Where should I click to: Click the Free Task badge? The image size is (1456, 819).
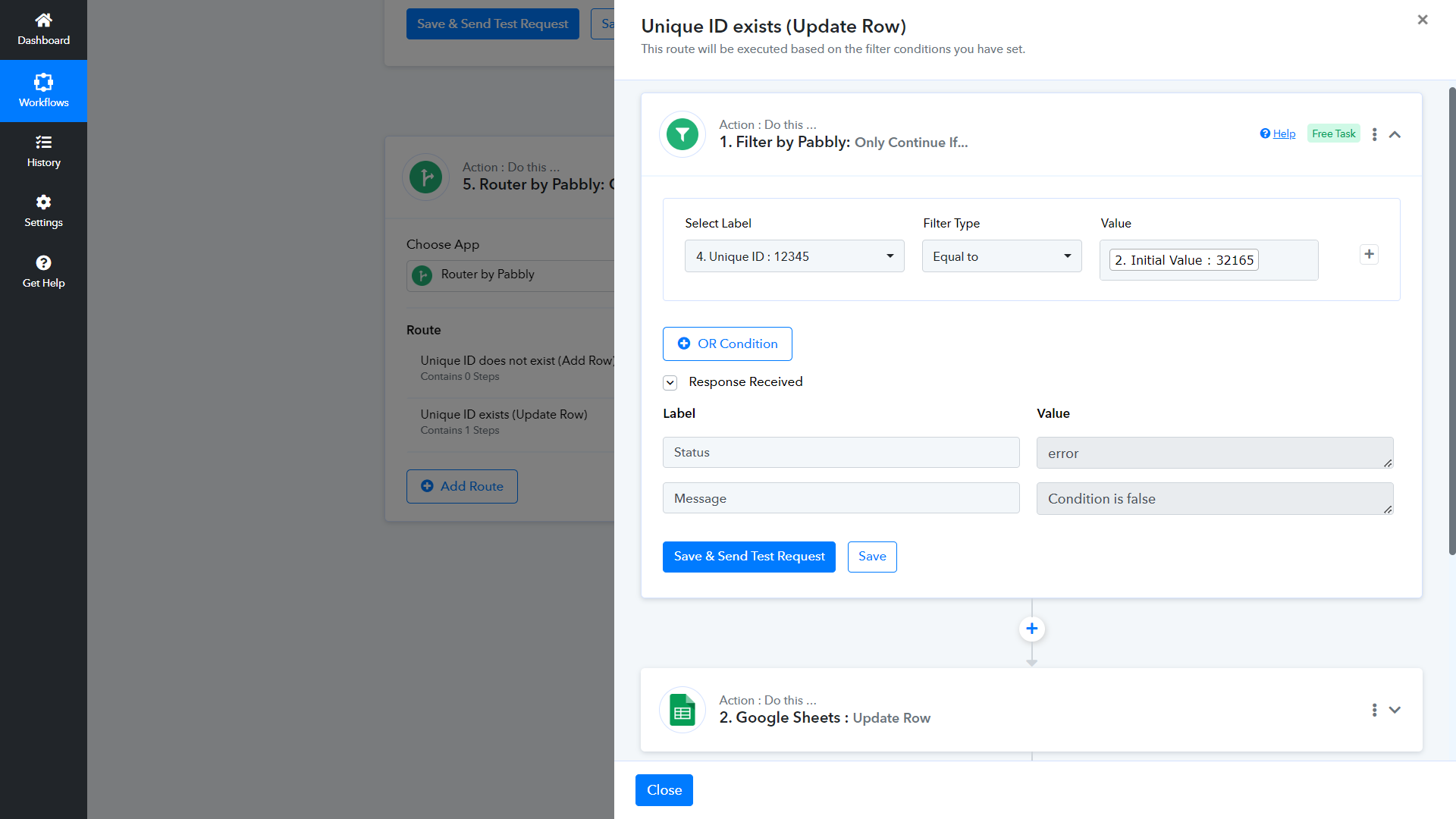coord(1334,134)
